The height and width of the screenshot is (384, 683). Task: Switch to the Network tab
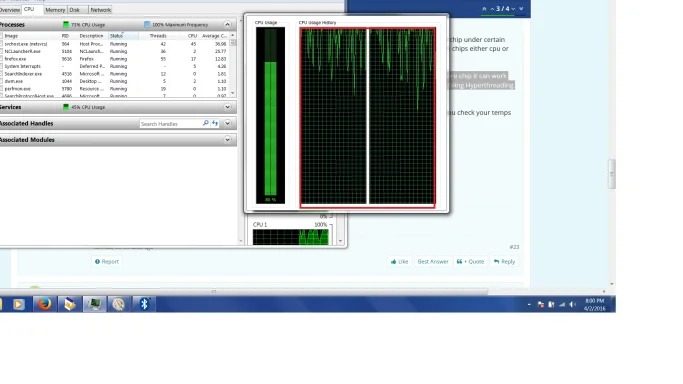[101, 10]
